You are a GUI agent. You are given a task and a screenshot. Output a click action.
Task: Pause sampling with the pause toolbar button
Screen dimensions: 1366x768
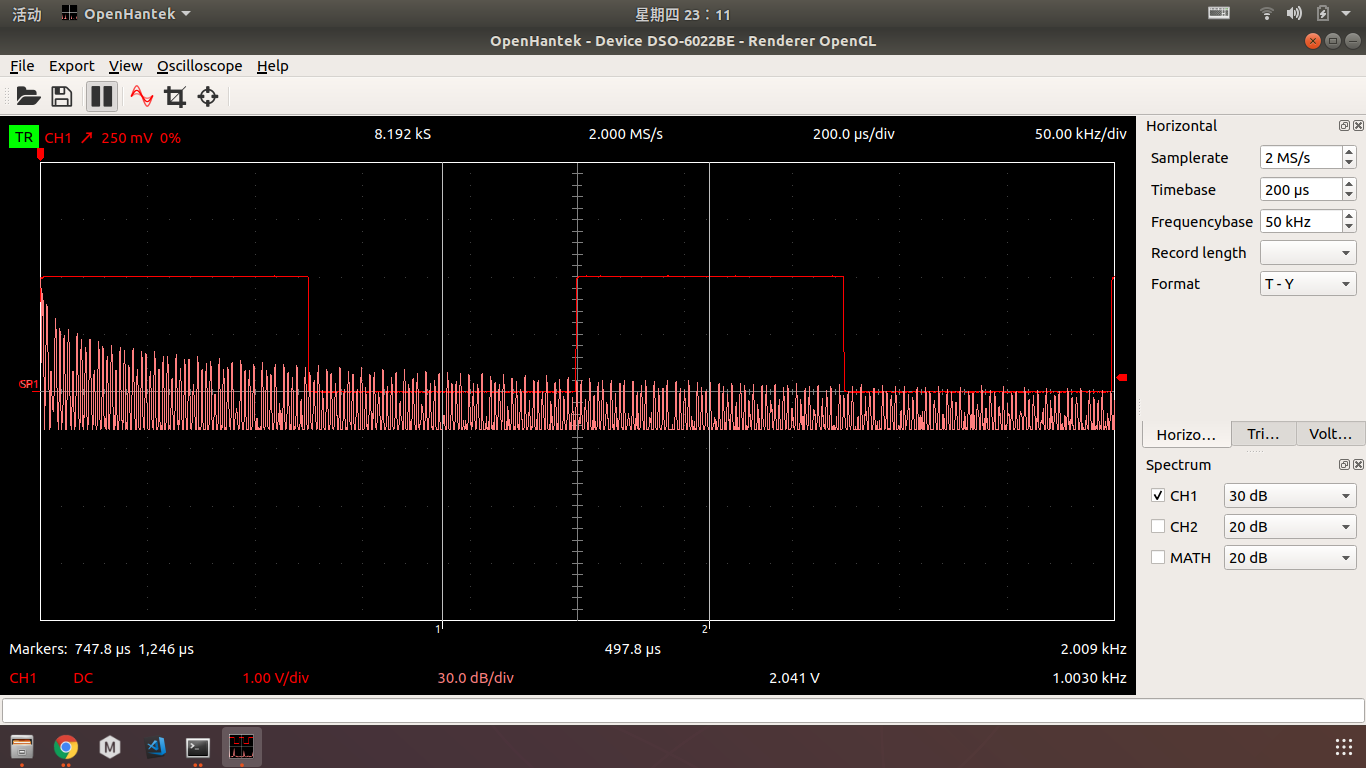[x=101, y=97]
